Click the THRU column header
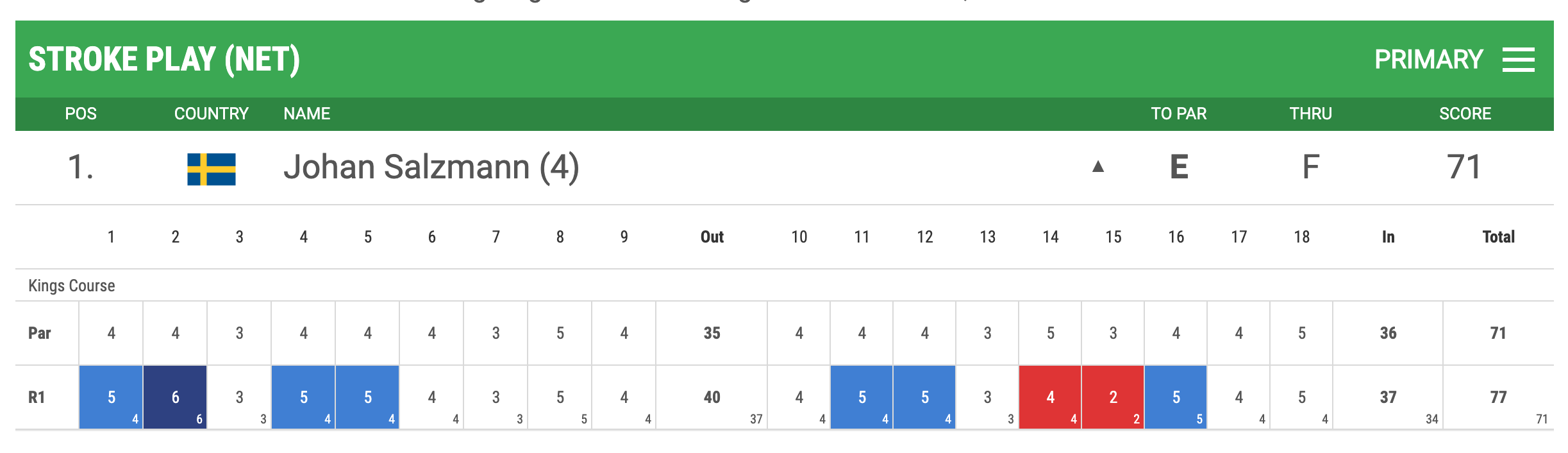 pyautogui.click(x=1310, y=114)
